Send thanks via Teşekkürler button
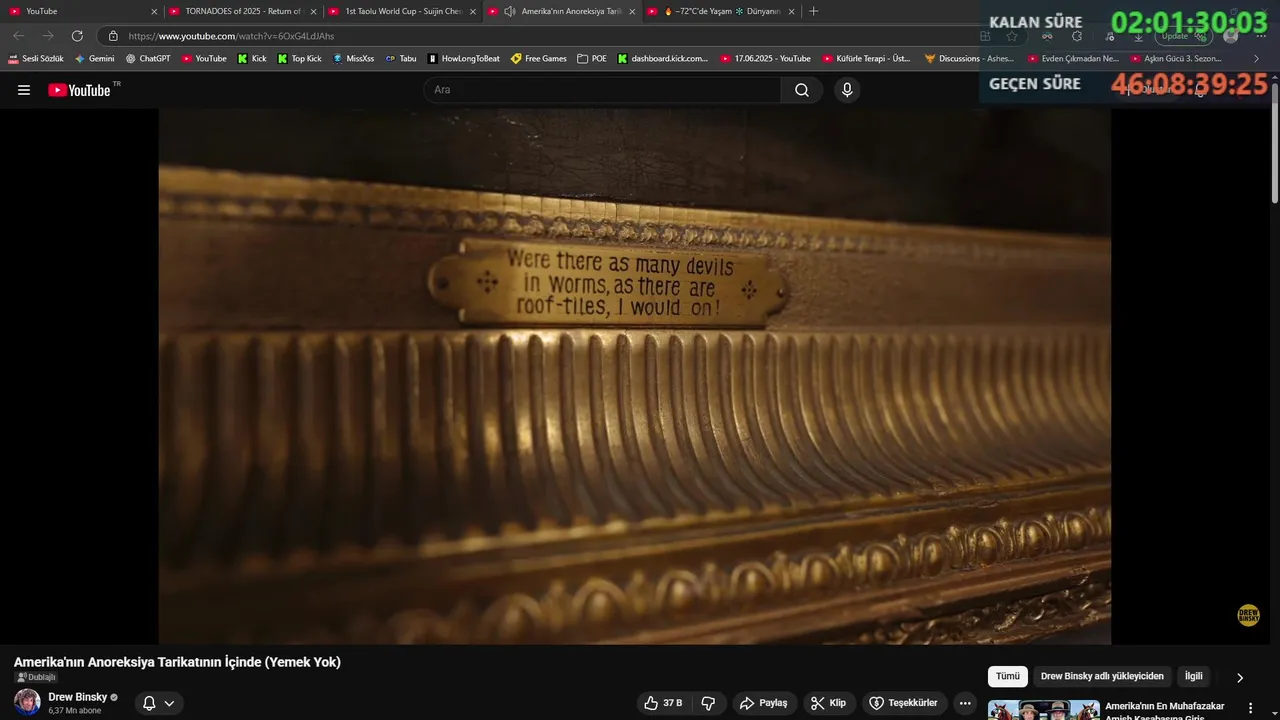 [x=904, y=703]
